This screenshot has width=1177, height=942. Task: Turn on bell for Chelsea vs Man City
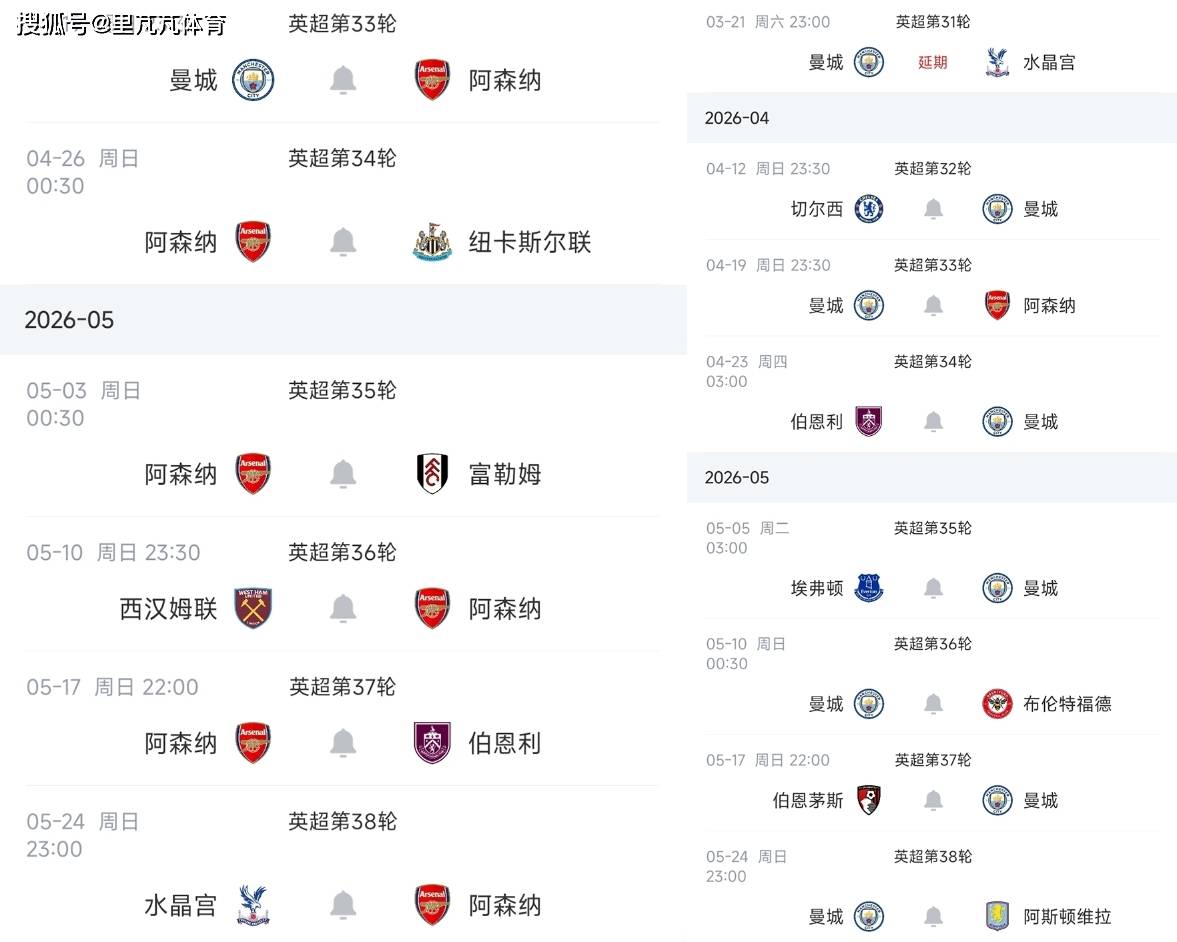933,209
